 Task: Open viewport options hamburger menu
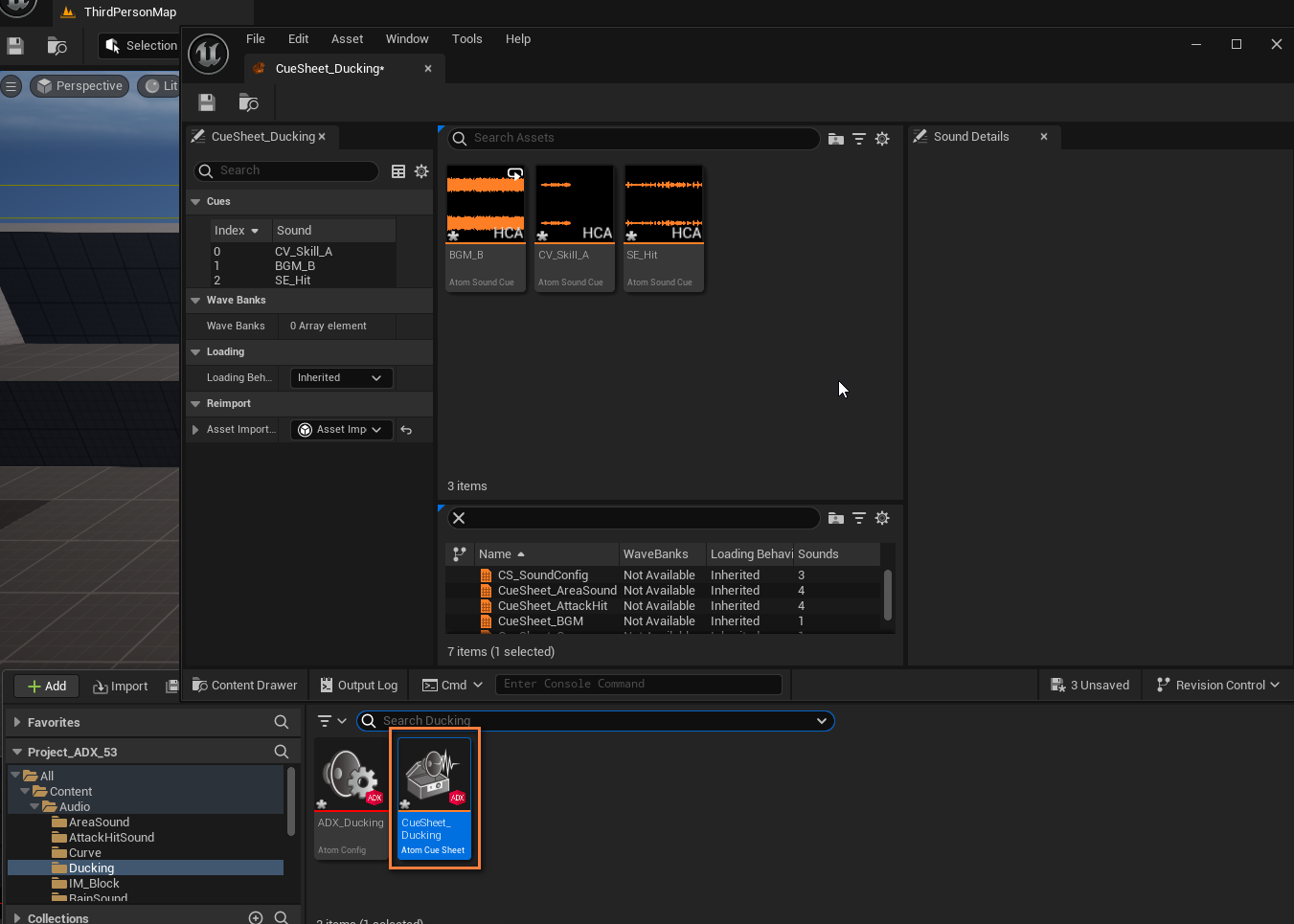coord(11,86)
